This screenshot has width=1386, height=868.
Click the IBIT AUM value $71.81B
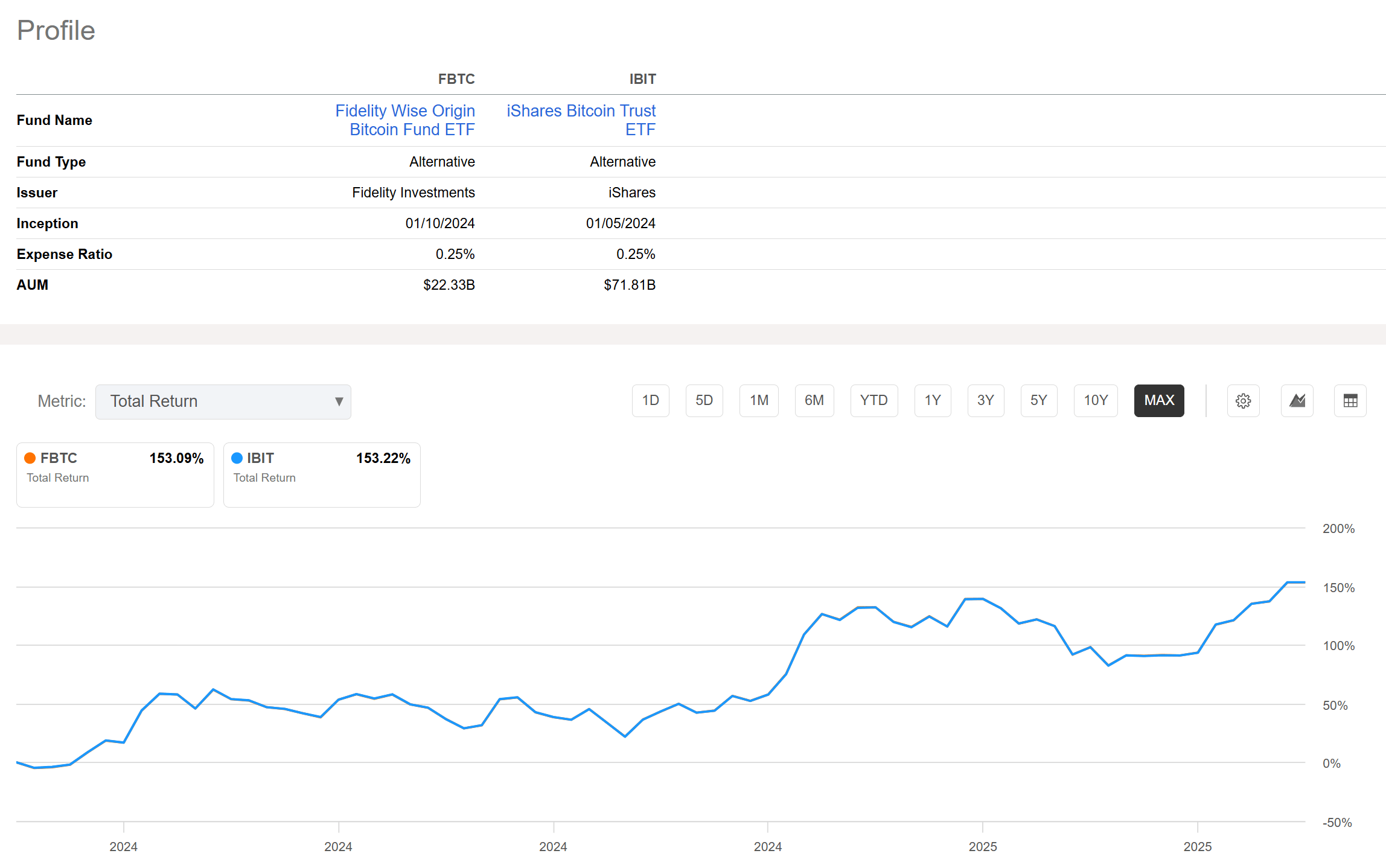click(x=630, y=285)
